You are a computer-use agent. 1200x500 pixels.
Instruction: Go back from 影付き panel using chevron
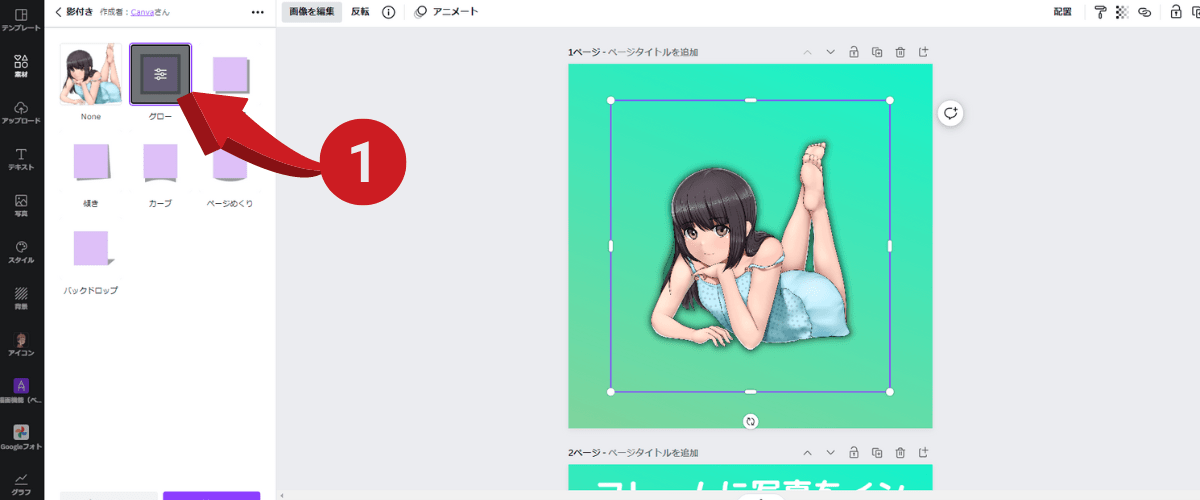click(59, 12)
